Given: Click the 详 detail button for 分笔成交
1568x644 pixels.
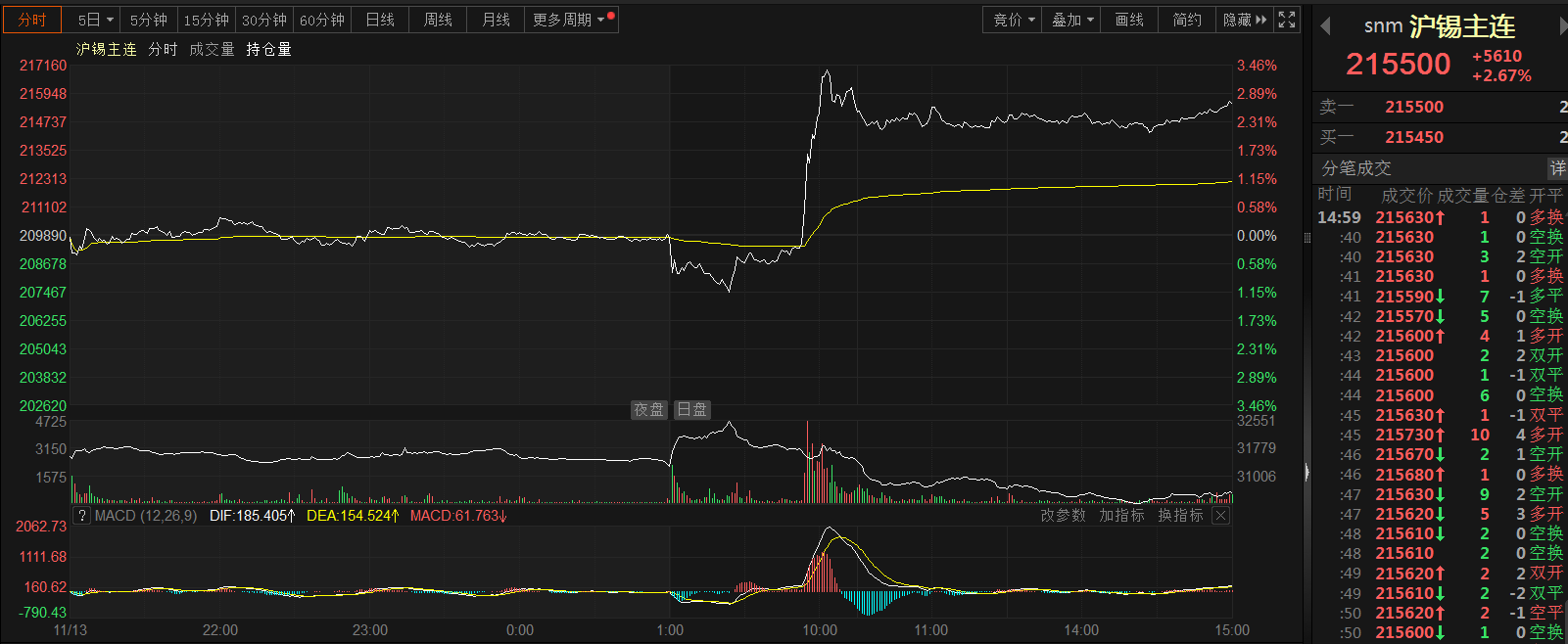Looking at the screenshot, I should [1557, 168].
